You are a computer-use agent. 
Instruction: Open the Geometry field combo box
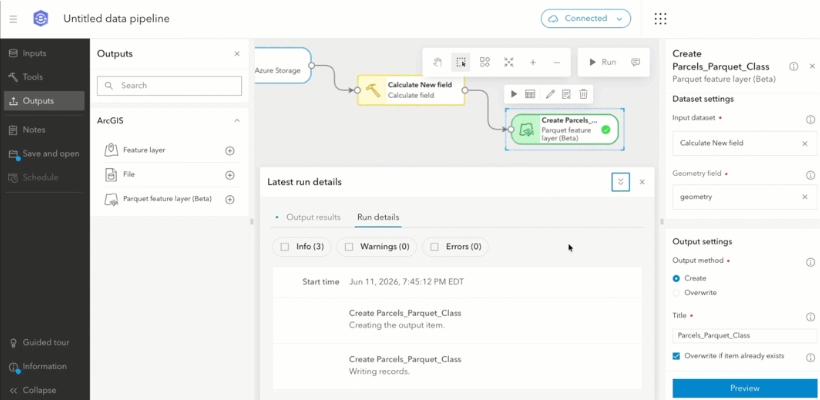[745, 197]
